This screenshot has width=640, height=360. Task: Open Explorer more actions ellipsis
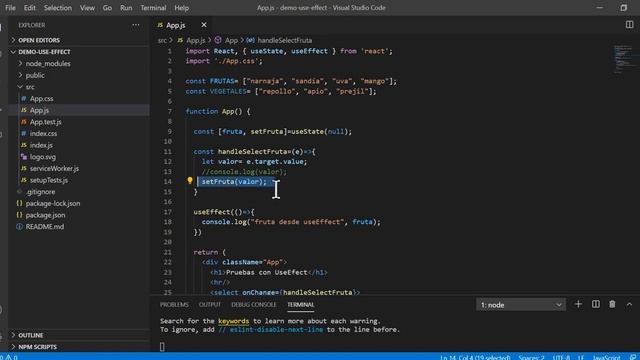coord(136,25)
